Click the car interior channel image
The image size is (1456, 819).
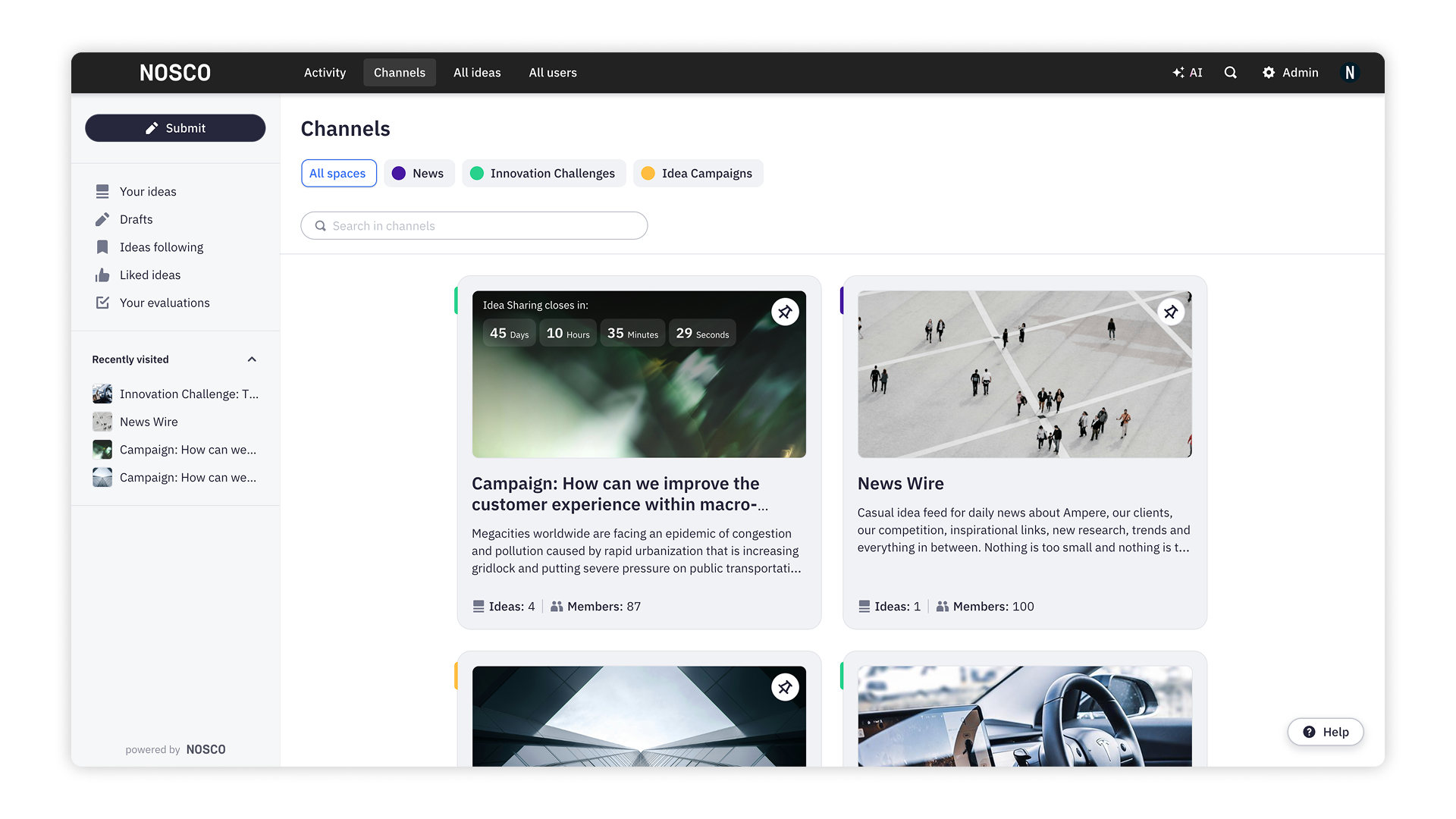point(1025,716)
